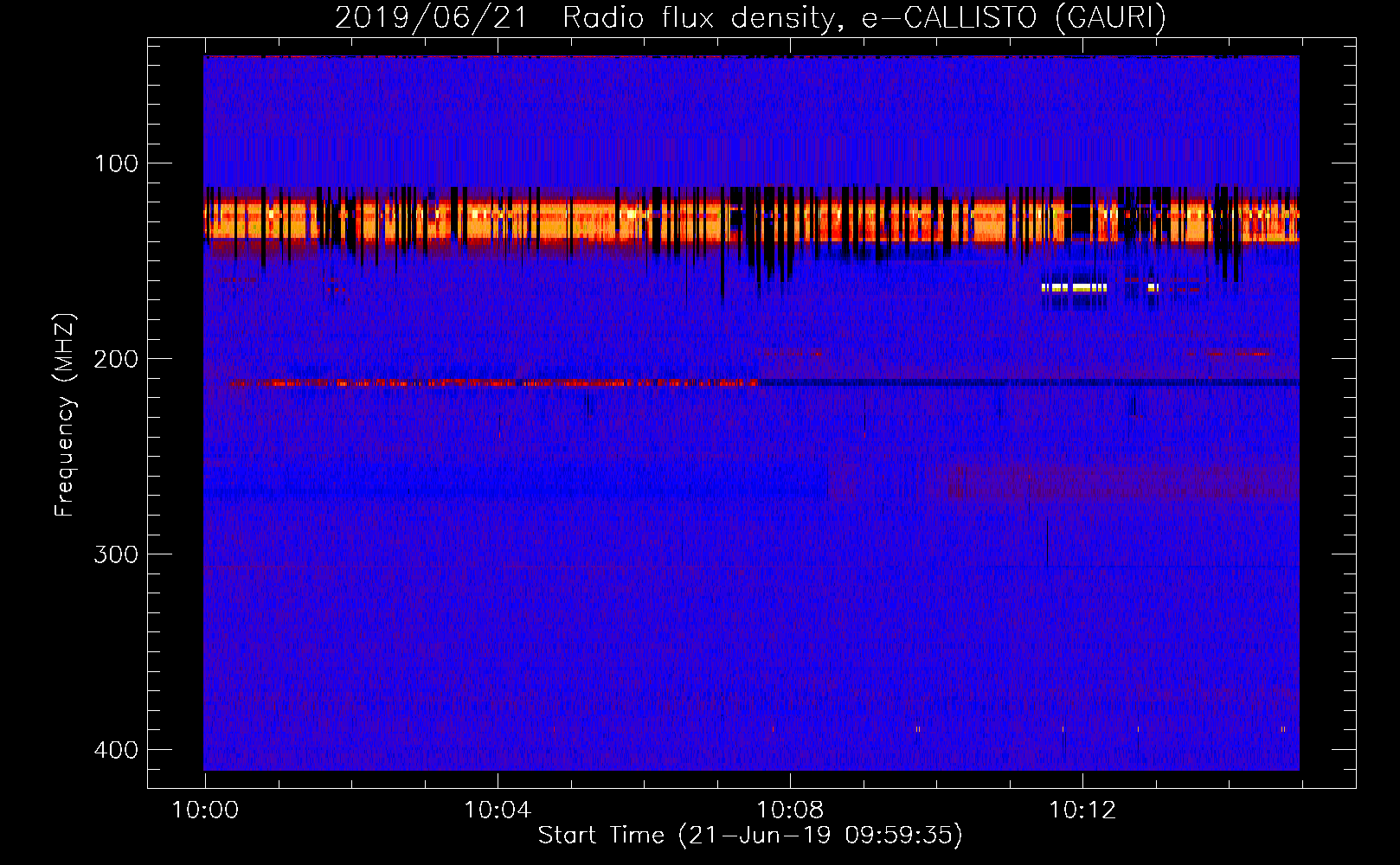The image size is (1400, 865).
Task: Click the '200' frequency tick label
Action: [116, 359]
